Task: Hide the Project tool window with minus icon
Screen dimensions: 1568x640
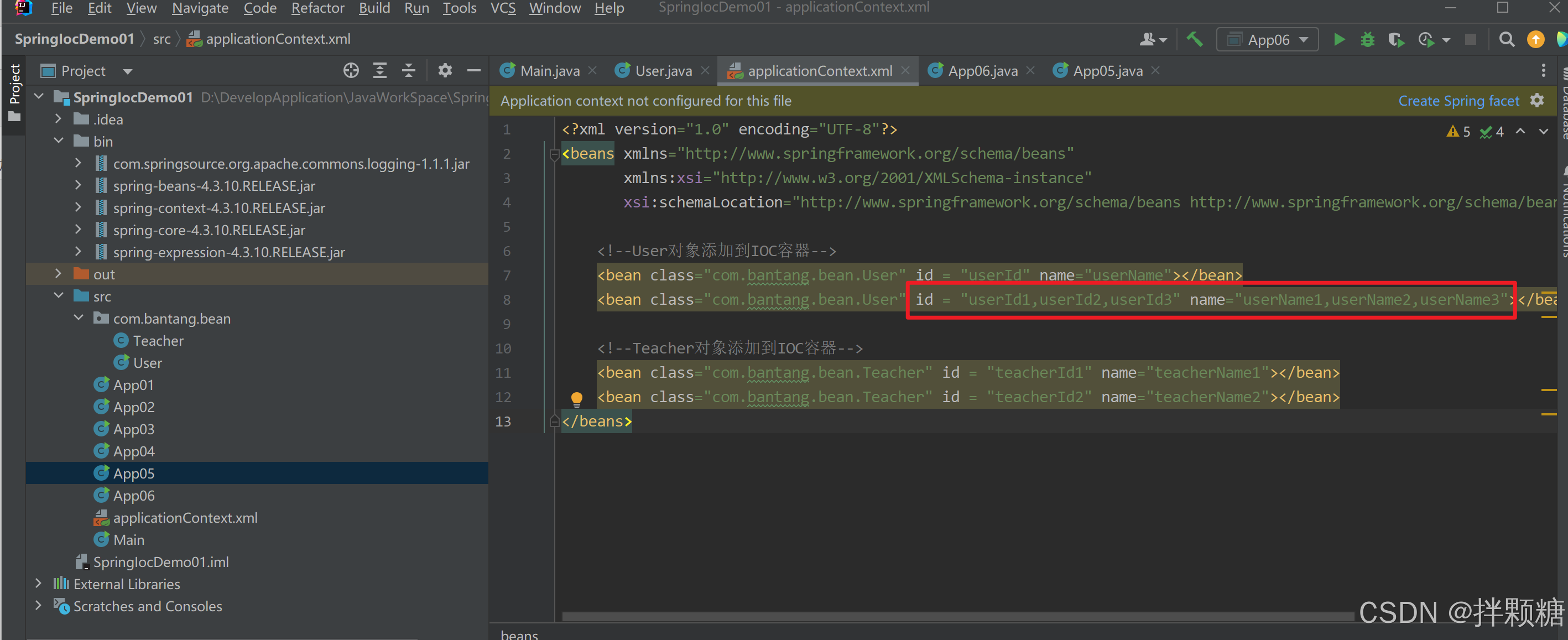Action: (x=473, y=71)
